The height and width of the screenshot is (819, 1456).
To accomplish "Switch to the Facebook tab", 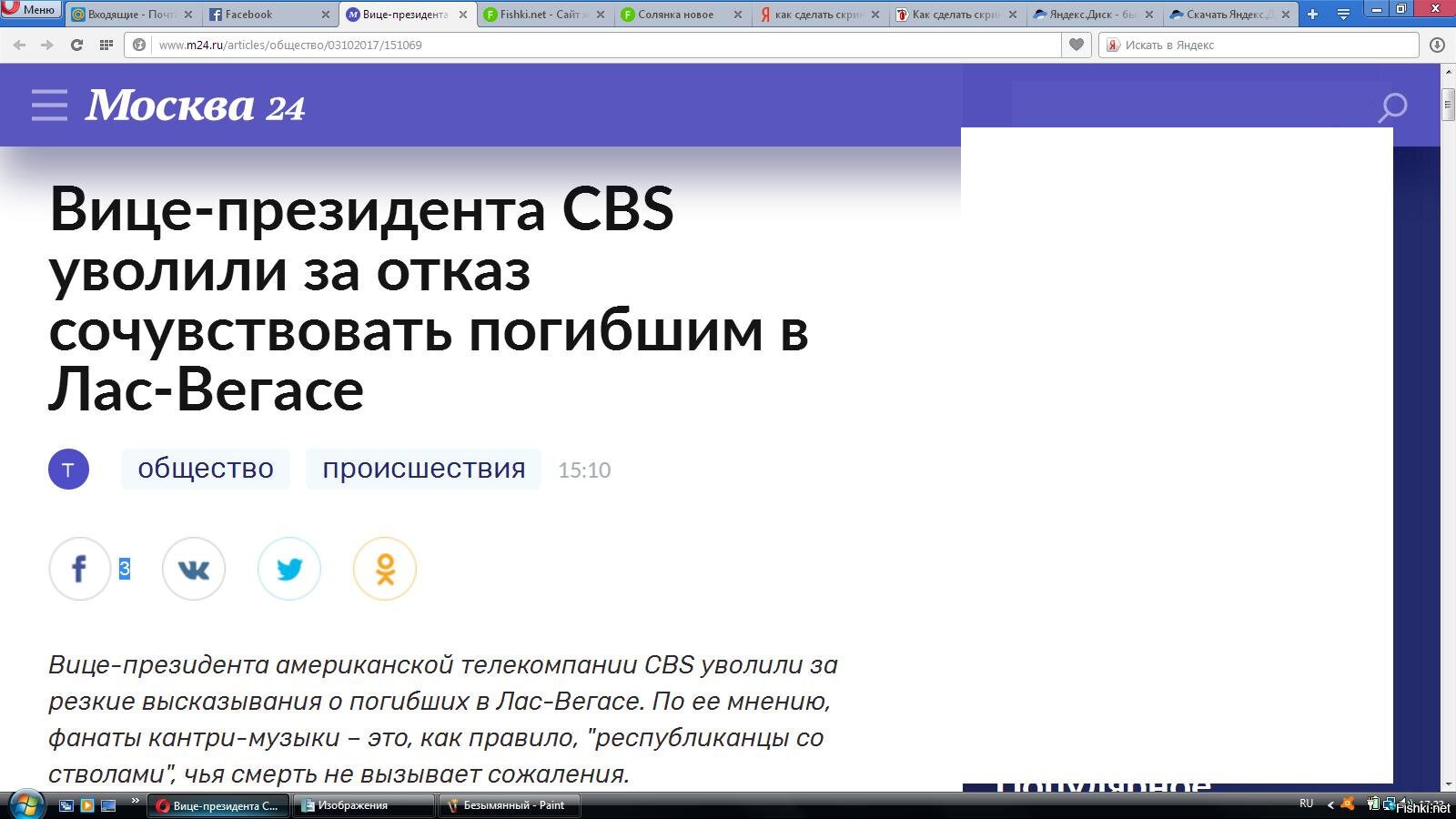I will [268, 15].
